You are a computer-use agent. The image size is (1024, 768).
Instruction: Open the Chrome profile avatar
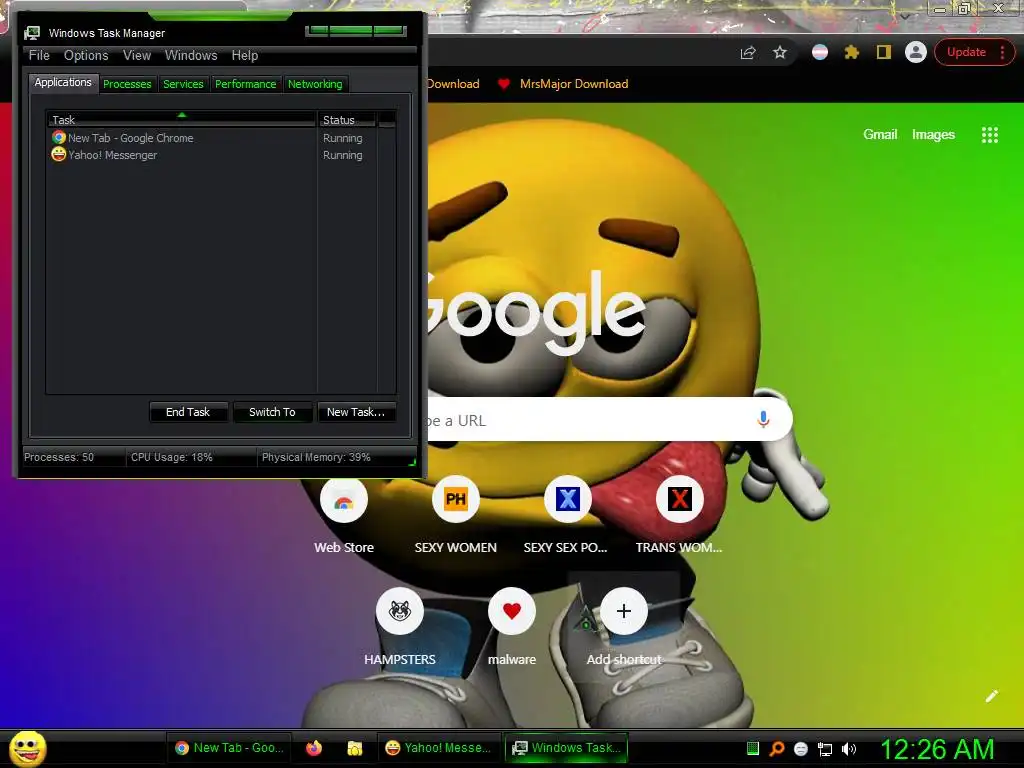[916, 52]
